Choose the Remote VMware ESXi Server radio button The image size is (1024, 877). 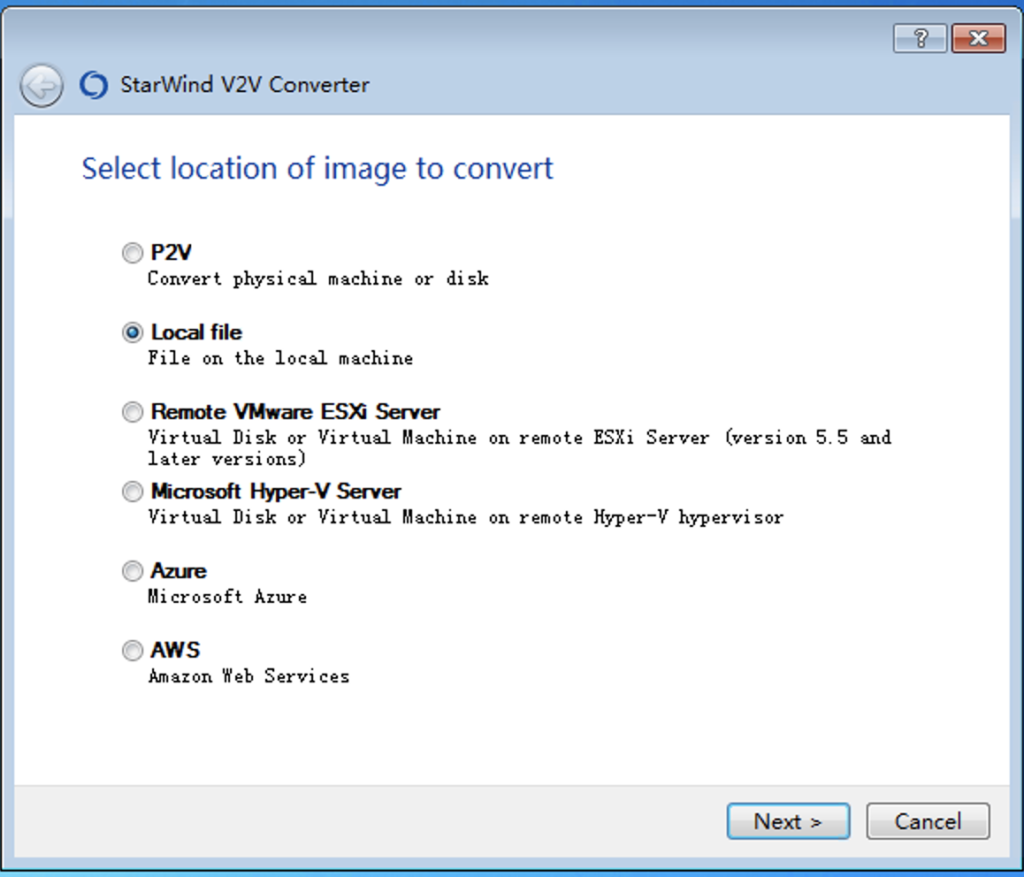tap(132, 412)
